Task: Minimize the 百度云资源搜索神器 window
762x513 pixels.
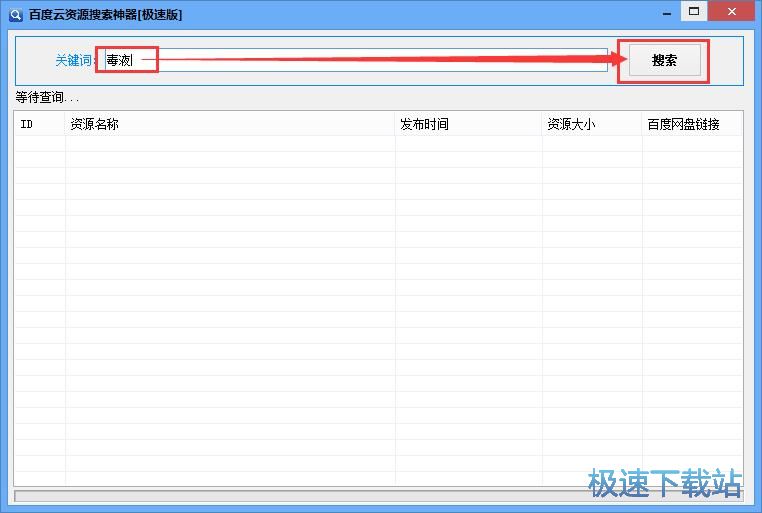Action: 667,13
